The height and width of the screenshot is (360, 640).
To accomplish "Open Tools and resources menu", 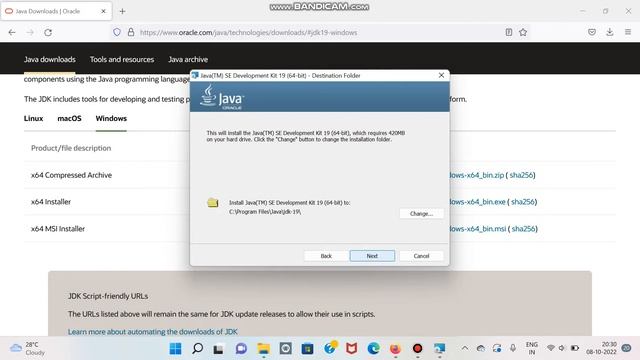I will point(122,59).
